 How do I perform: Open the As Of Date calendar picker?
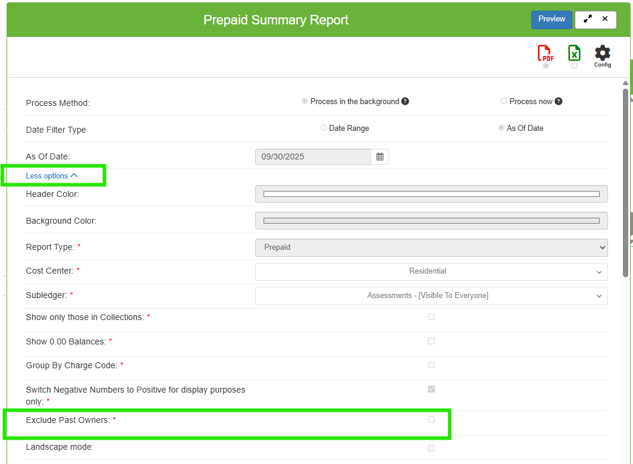point(380,157)
